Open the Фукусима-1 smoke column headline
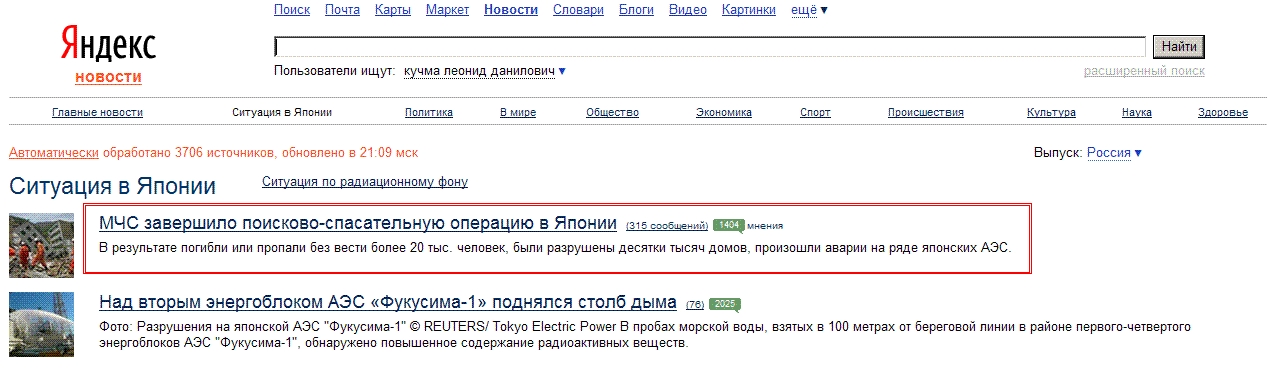This screenshot has width=1267, height=372. coord(388,302)
